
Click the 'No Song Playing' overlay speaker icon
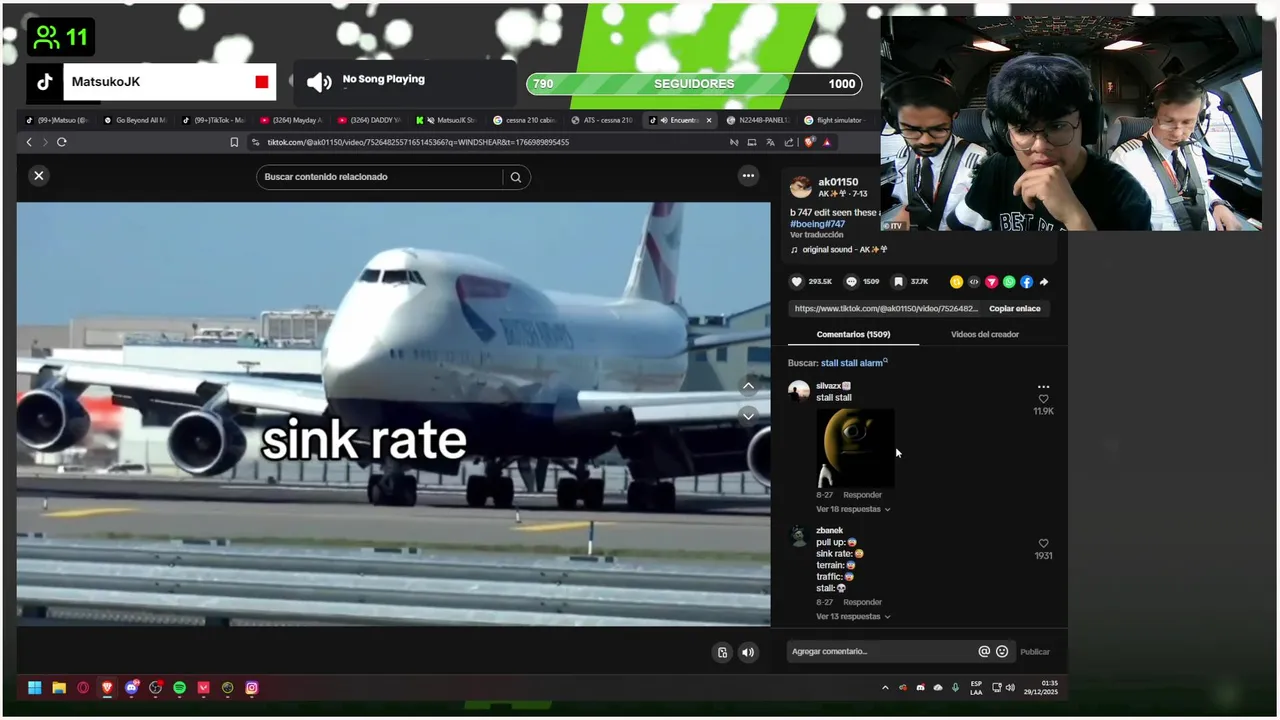319,83
